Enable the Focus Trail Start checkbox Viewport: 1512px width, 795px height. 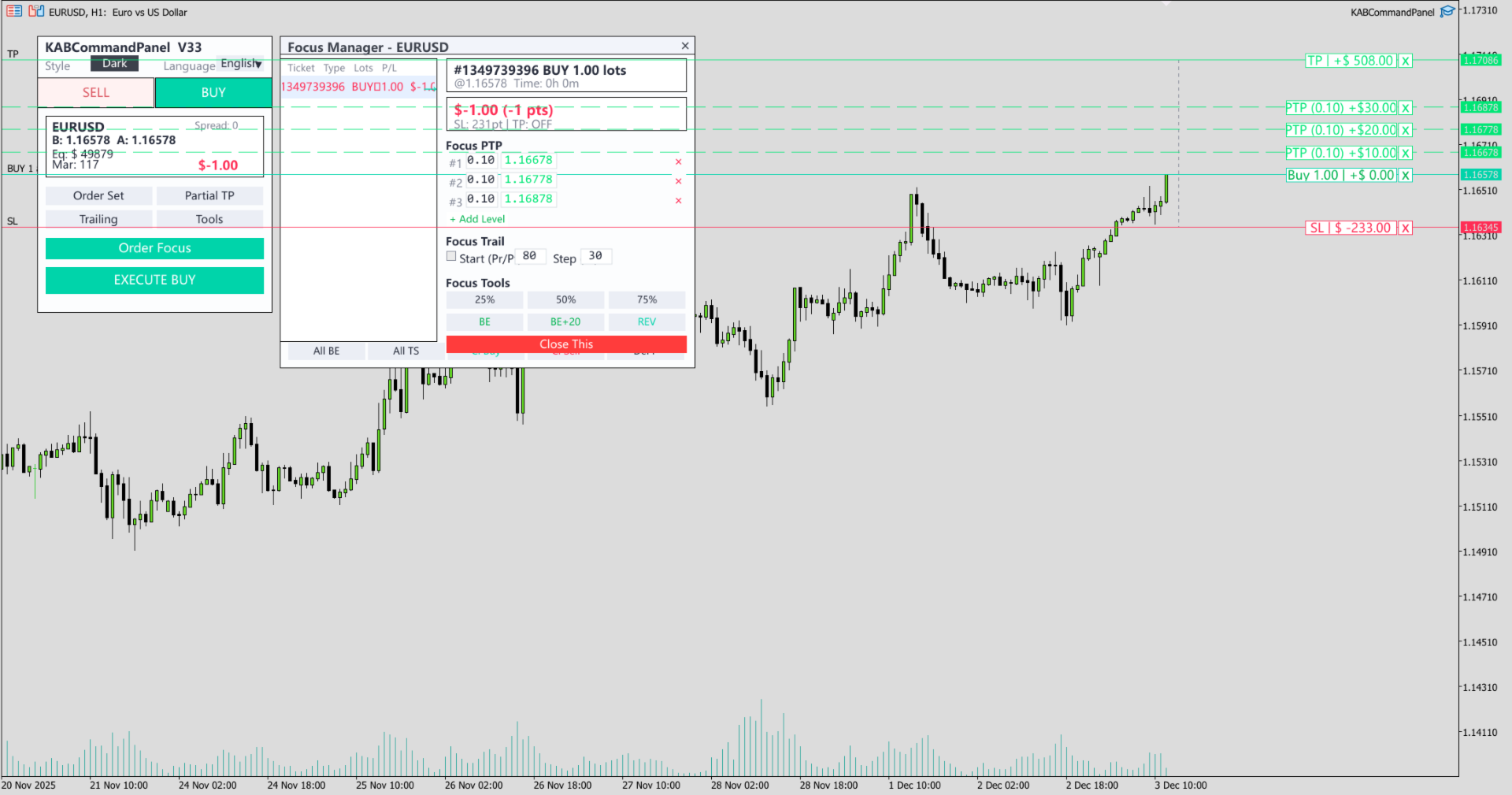click(451, 256)
